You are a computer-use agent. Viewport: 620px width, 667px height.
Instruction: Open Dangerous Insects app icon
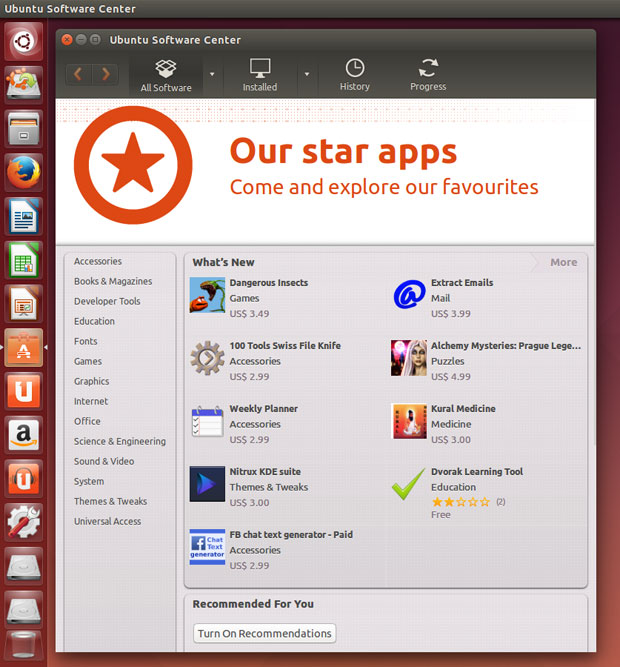[x=207, y=295]
